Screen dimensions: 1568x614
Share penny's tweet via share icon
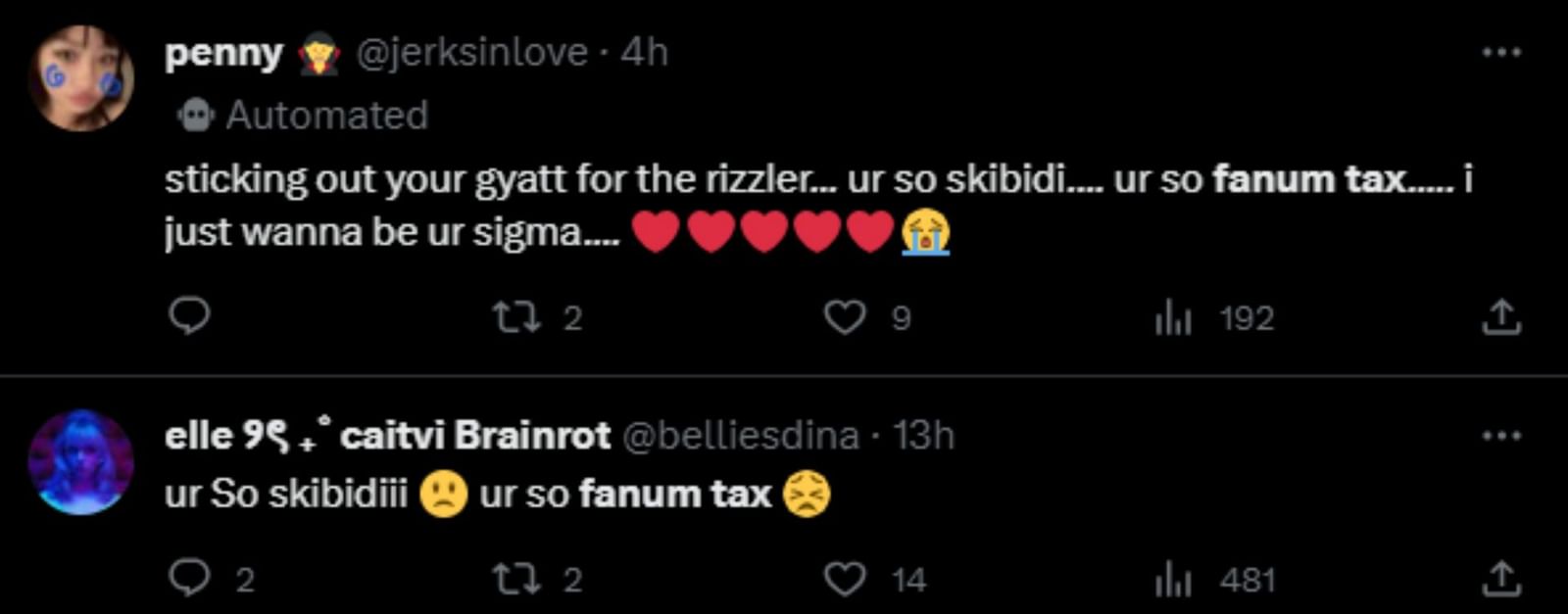[x=1501, y=317]
